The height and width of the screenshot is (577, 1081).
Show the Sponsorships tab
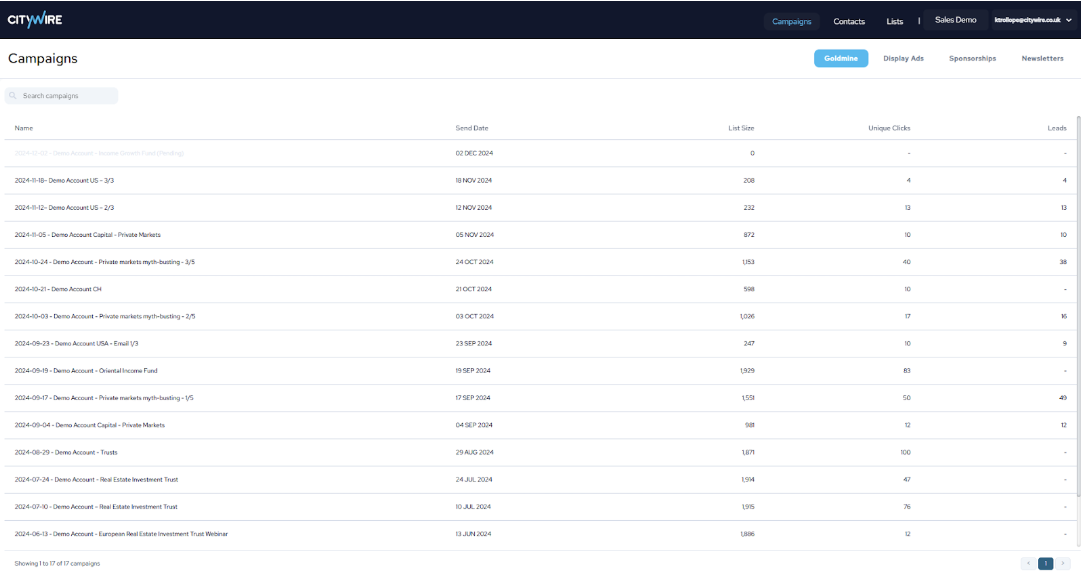972,59
